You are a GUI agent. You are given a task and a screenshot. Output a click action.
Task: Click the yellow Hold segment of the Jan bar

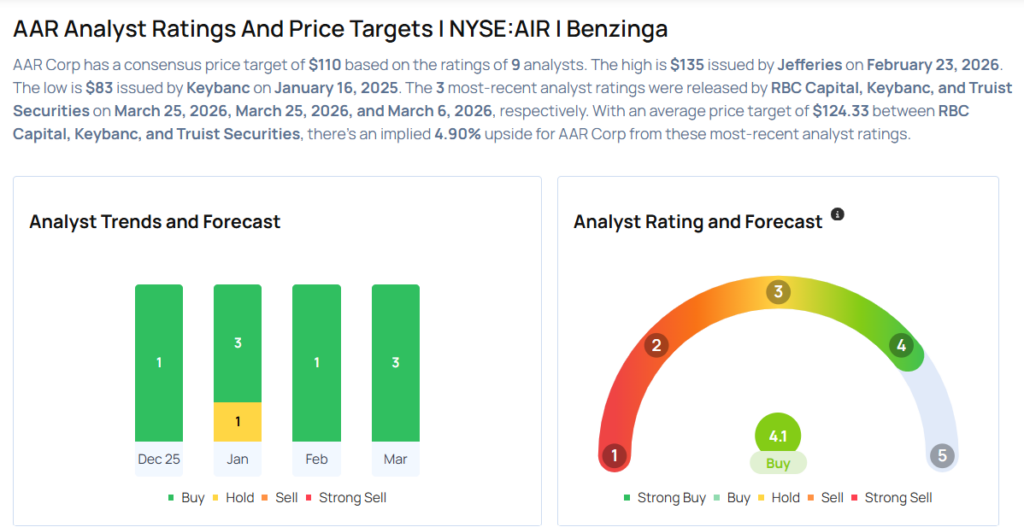238,422
